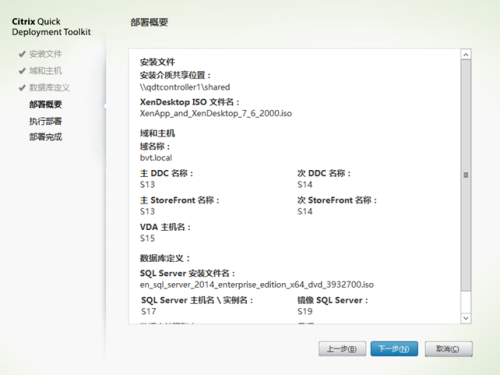
Task: Click the 域和主机 section heading in summary
Action: pyautogui.click(x=157, y=133)
